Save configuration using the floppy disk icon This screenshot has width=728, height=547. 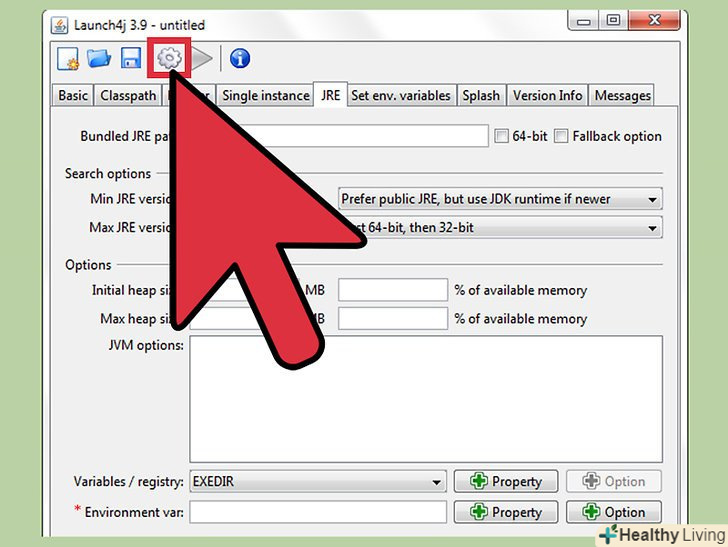pyautogui.click(x=131, y=59)
